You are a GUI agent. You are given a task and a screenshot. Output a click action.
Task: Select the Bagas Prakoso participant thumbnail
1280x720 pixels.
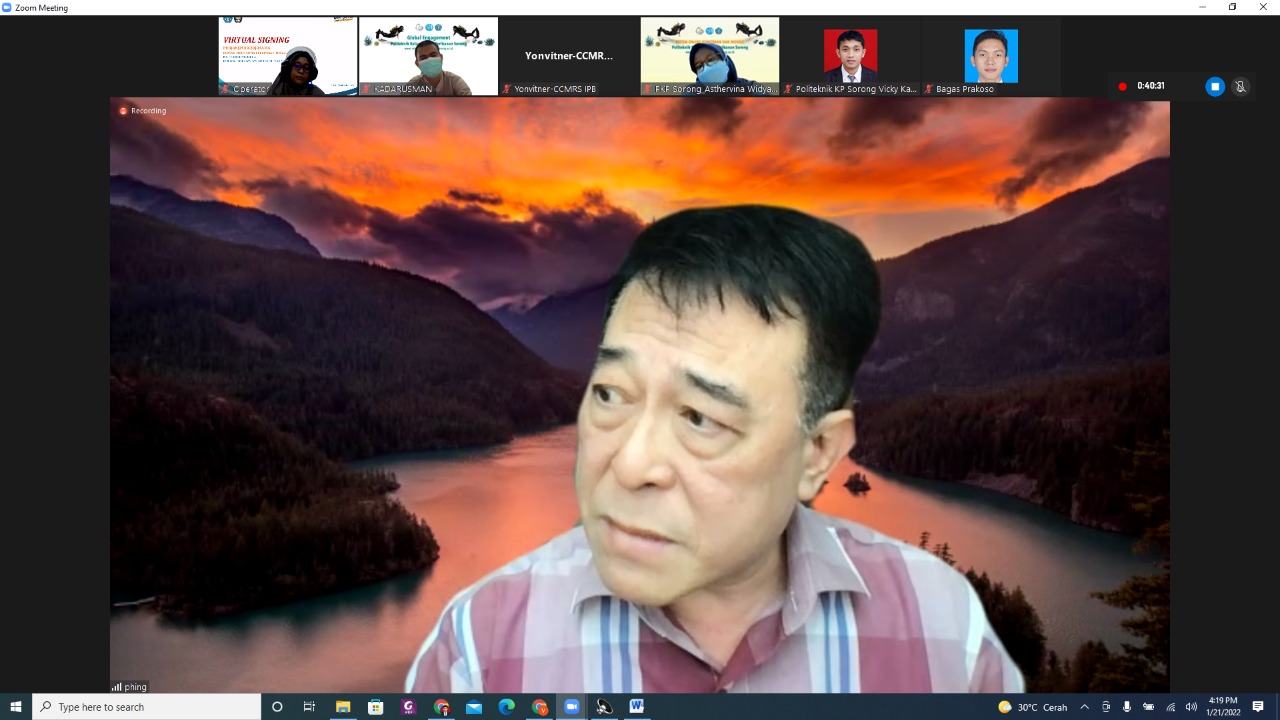tap(991, 56)
